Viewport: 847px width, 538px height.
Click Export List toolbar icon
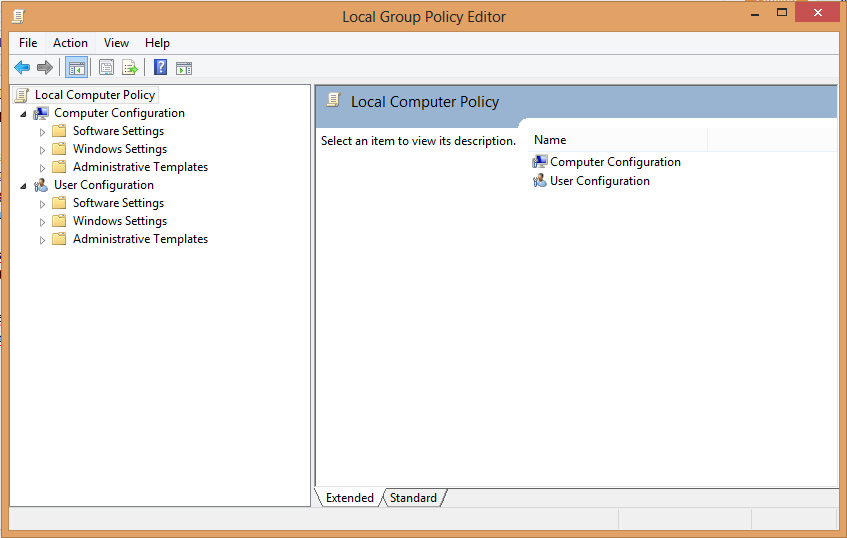coord(130,68)
